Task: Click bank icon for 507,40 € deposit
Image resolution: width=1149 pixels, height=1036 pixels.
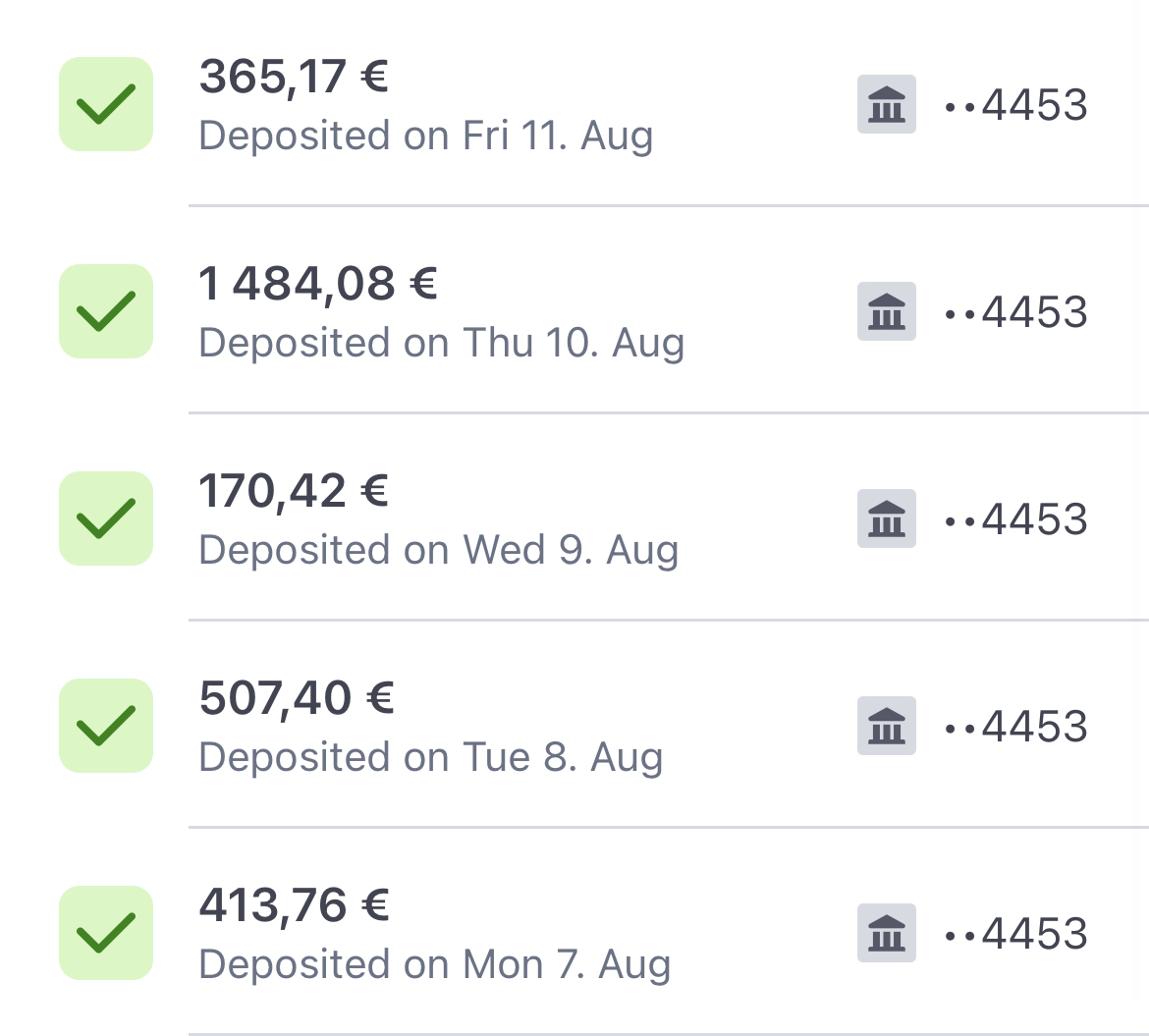Action: click(886, 726)
